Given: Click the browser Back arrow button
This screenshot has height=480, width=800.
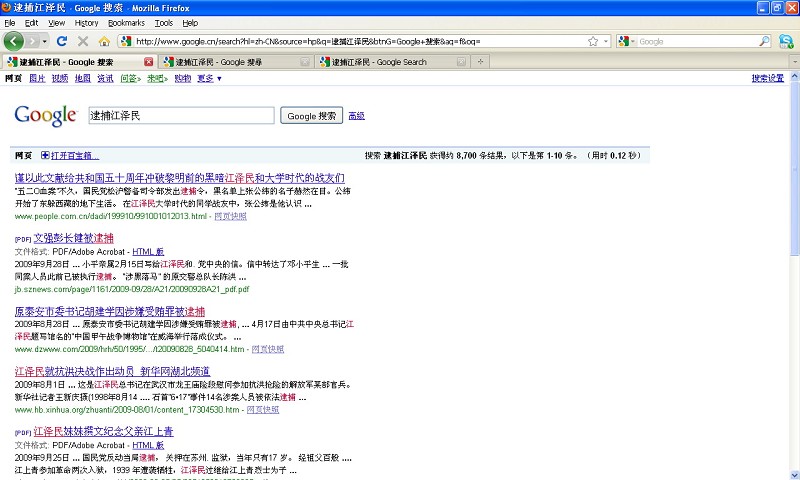Looking at the screenshot, I should click(x=14, y=41).
